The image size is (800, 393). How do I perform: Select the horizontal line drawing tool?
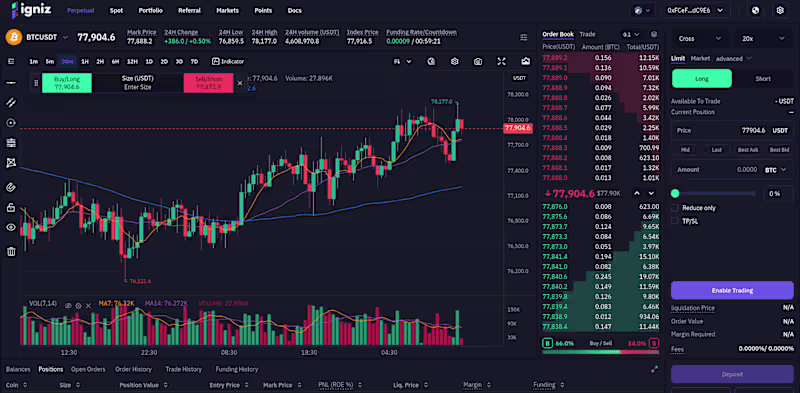(x=11, y=83)
